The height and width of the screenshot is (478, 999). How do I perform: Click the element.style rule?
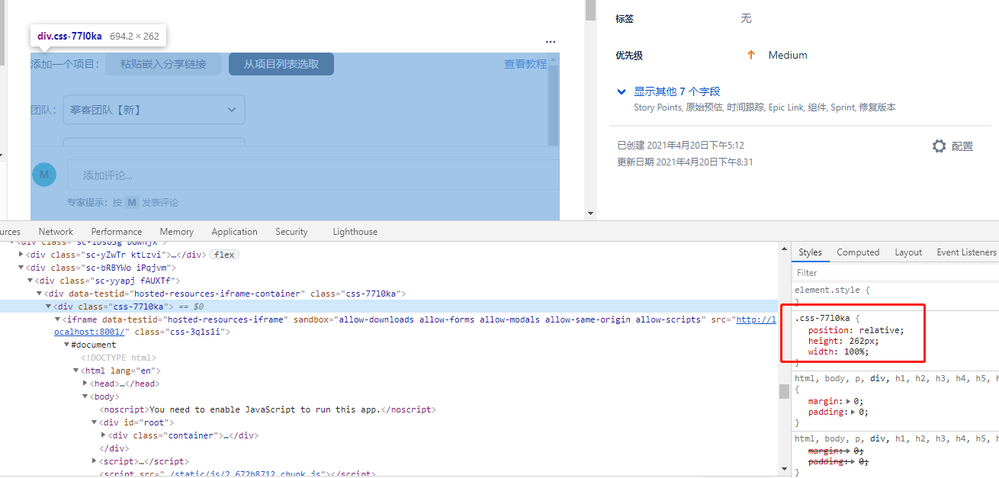click(x=831, y=290)
